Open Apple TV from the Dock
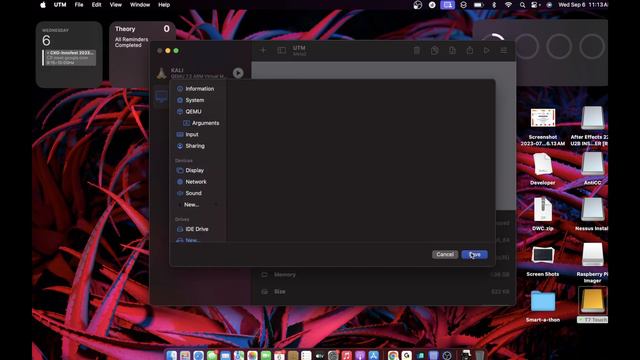 tap(320, 355)
